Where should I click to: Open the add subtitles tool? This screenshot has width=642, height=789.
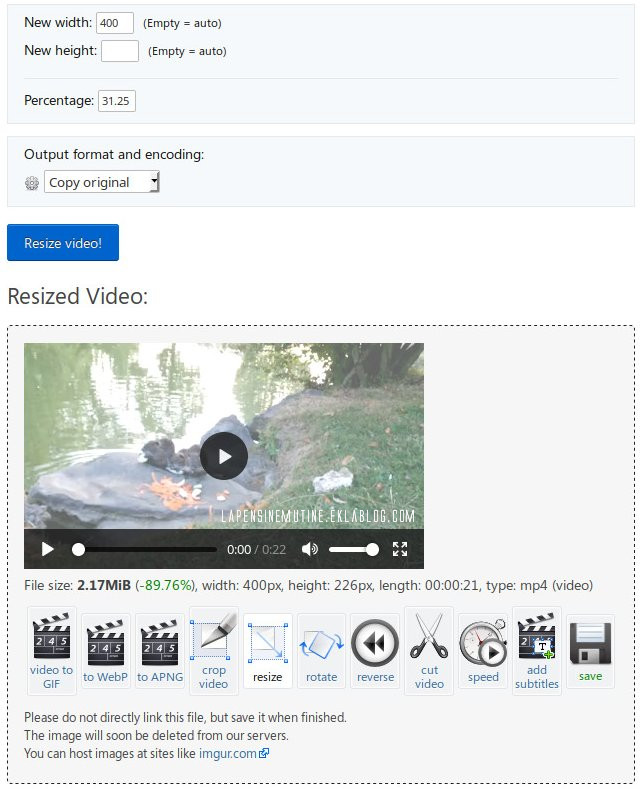coord(537,650)
